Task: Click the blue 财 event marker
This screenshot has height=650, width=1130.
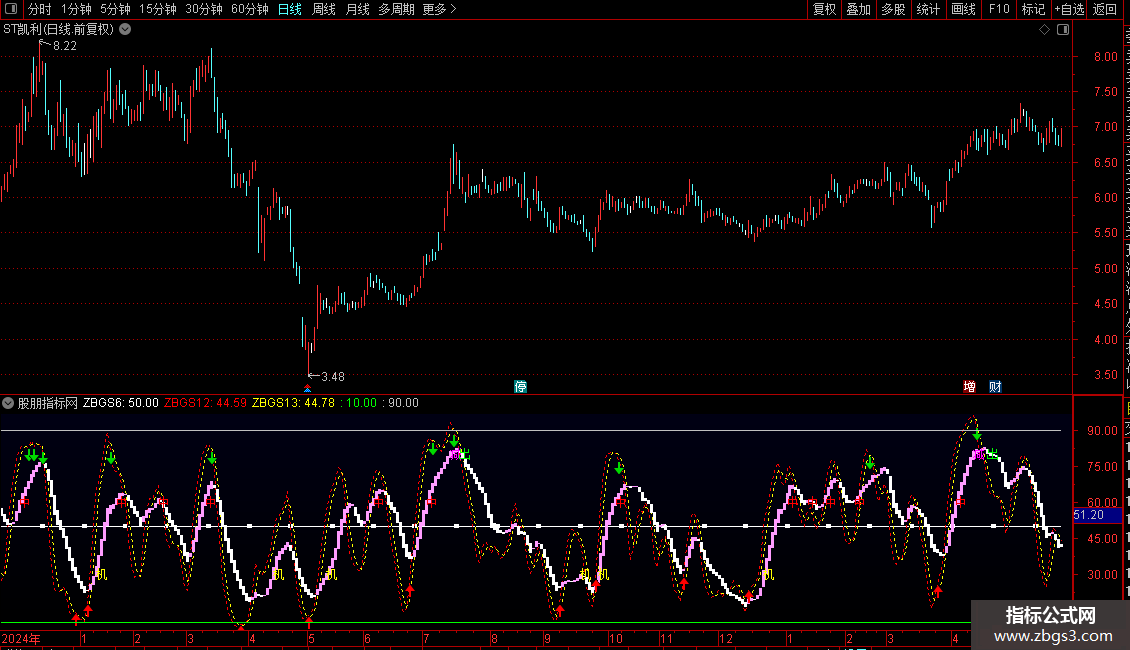Action: [995, 387]
